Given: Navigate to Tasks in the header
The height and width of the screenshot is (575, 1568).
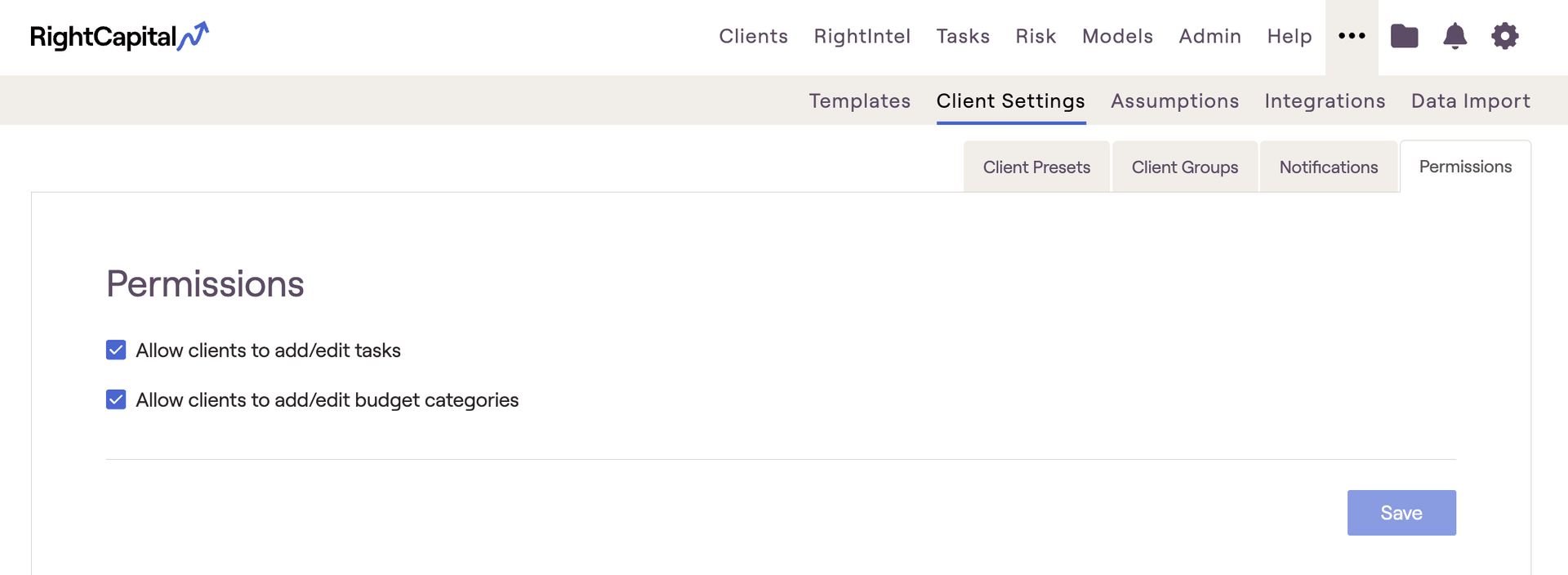Looking at the screenshot, I should click(963, 36).
